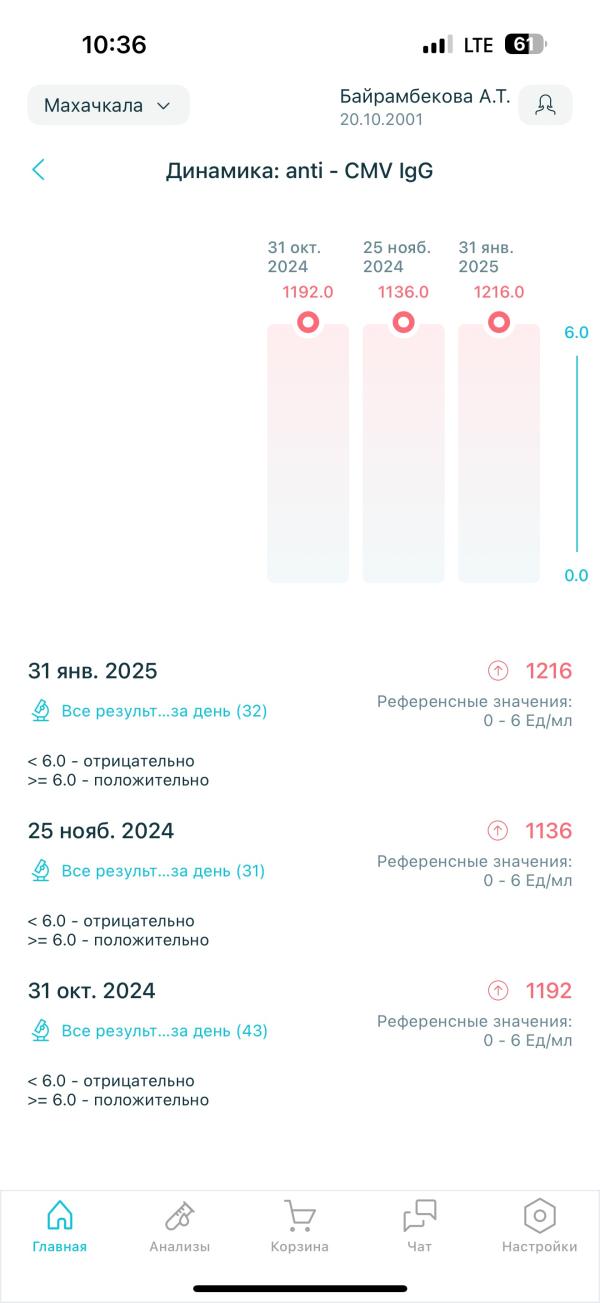Screen dimensions: 600x1303
Task: Select the 1216.0 chart point marker
Action: 499,322
